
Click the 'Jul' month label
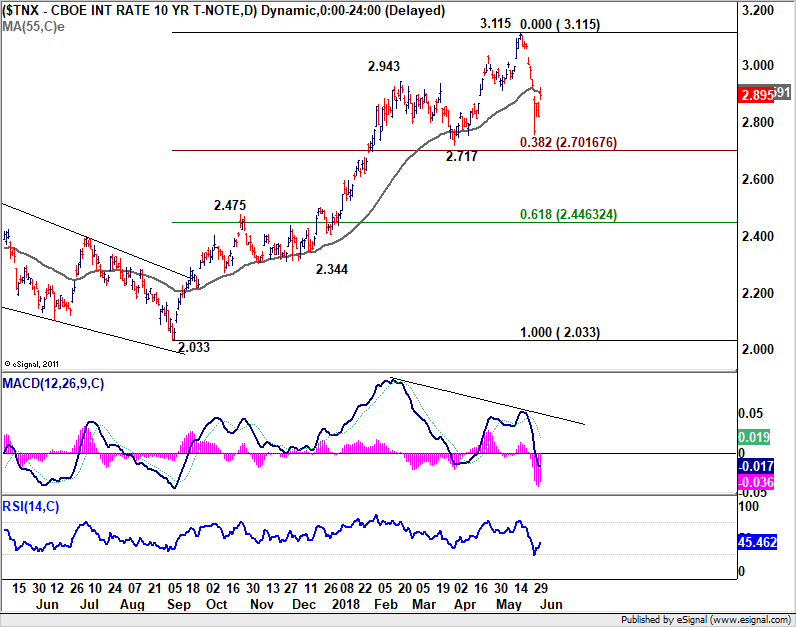[x=89, y=605]
